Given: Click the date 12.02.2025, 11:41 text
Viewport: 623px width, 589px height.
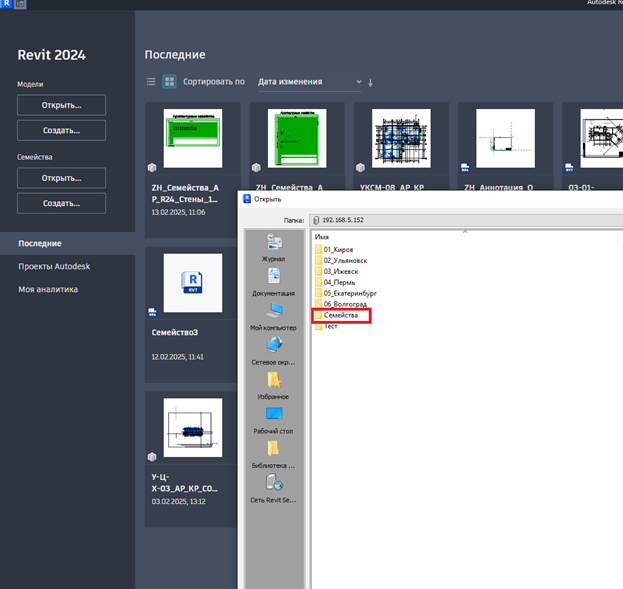Looking at the screenshot, I should pyautogui.click(x=178, y=357).
